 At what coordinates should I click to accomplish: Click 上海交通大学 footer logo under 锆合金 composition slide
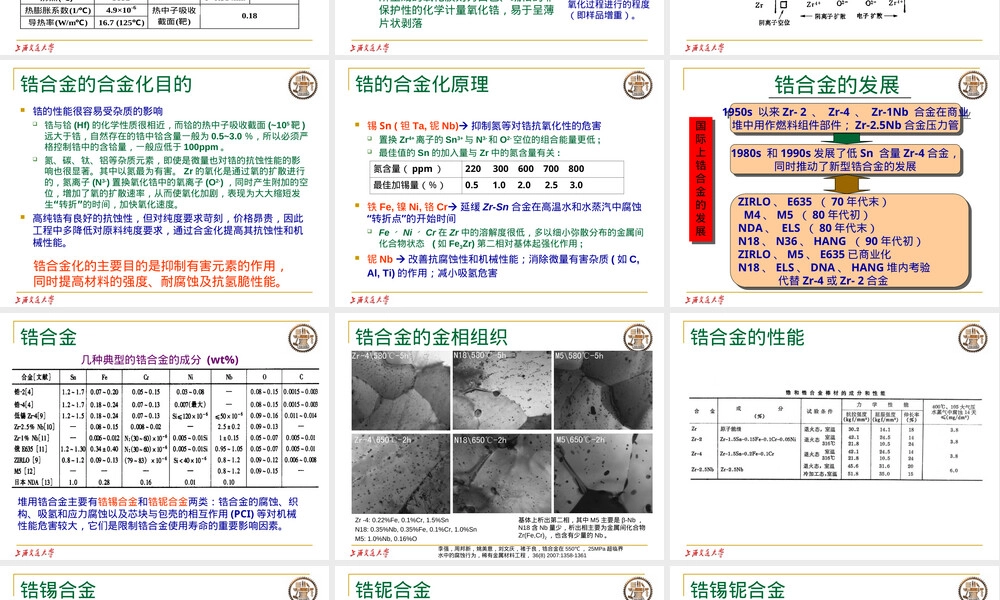pyautogui.click(x=35, y=553)
